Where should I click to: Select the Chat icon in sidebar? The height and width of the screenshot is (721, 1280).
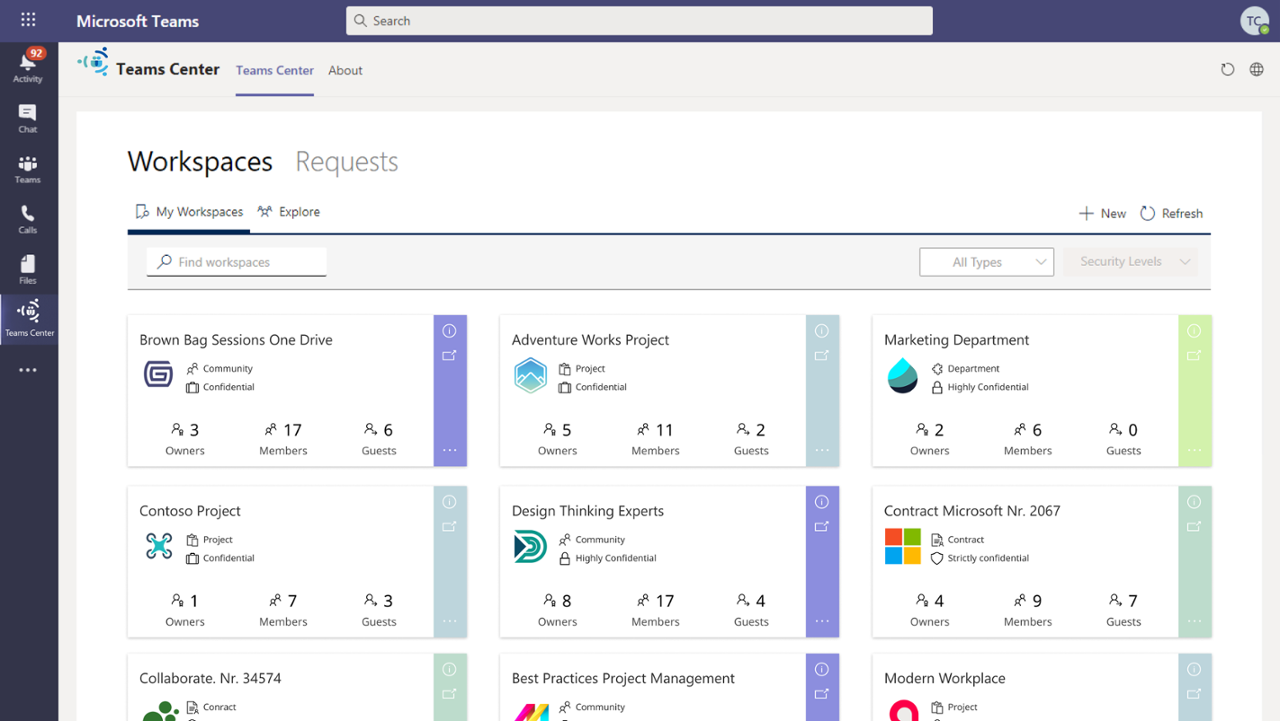(x=28, y=114)
